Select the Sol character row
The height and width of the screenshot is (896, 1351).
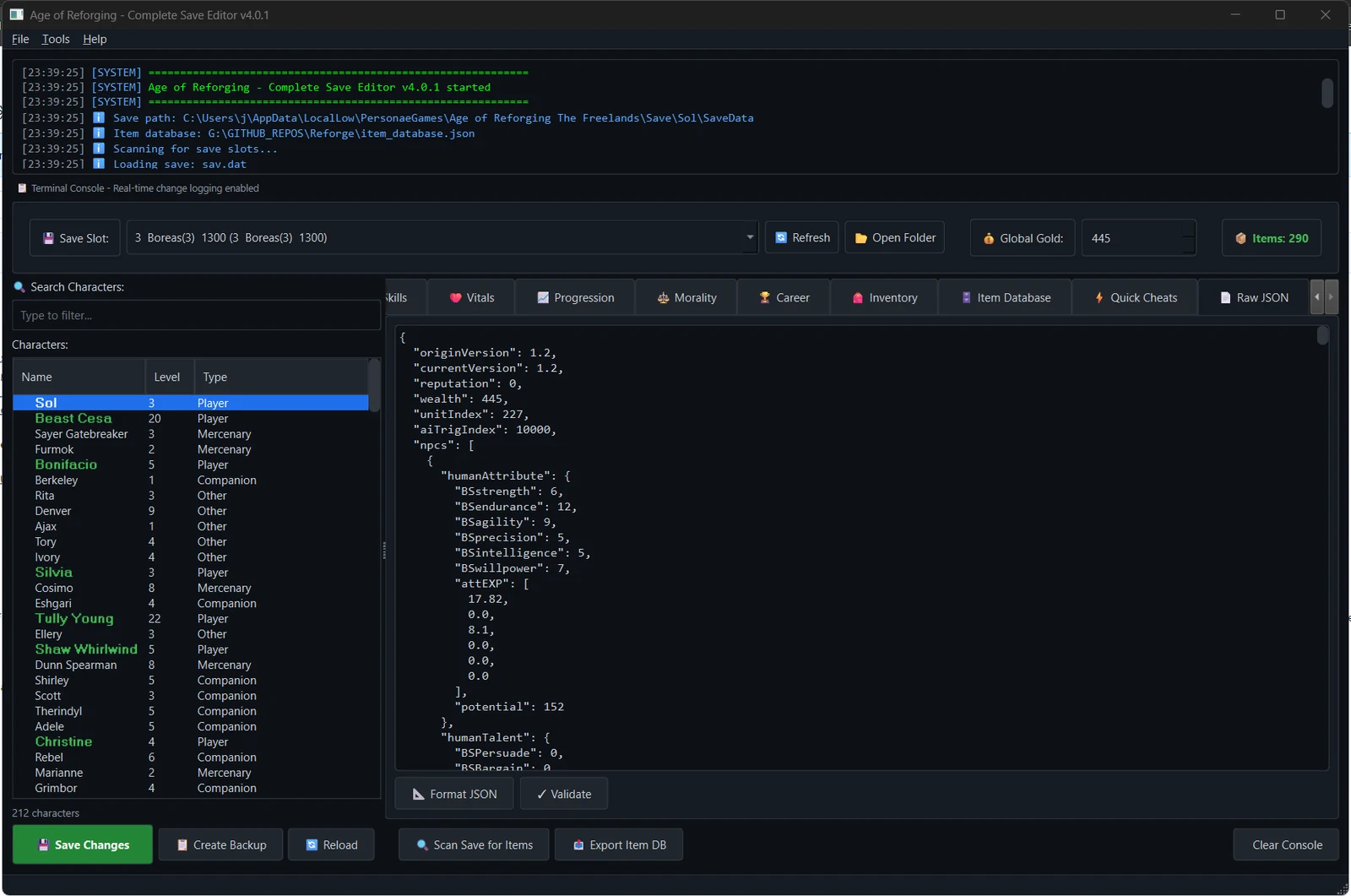coord(191,403)
